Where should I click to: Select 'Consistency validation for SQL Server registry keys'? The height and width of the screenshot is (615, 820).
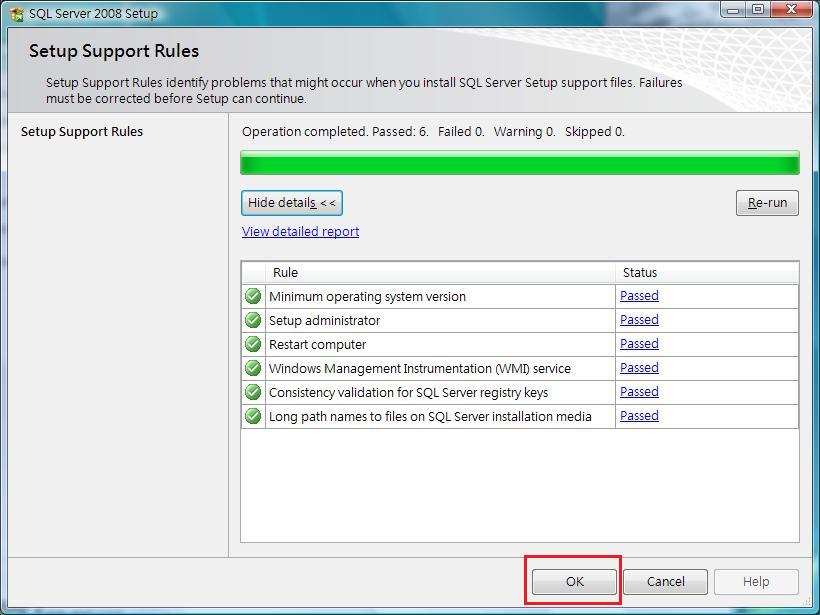[x=408, y=393]
